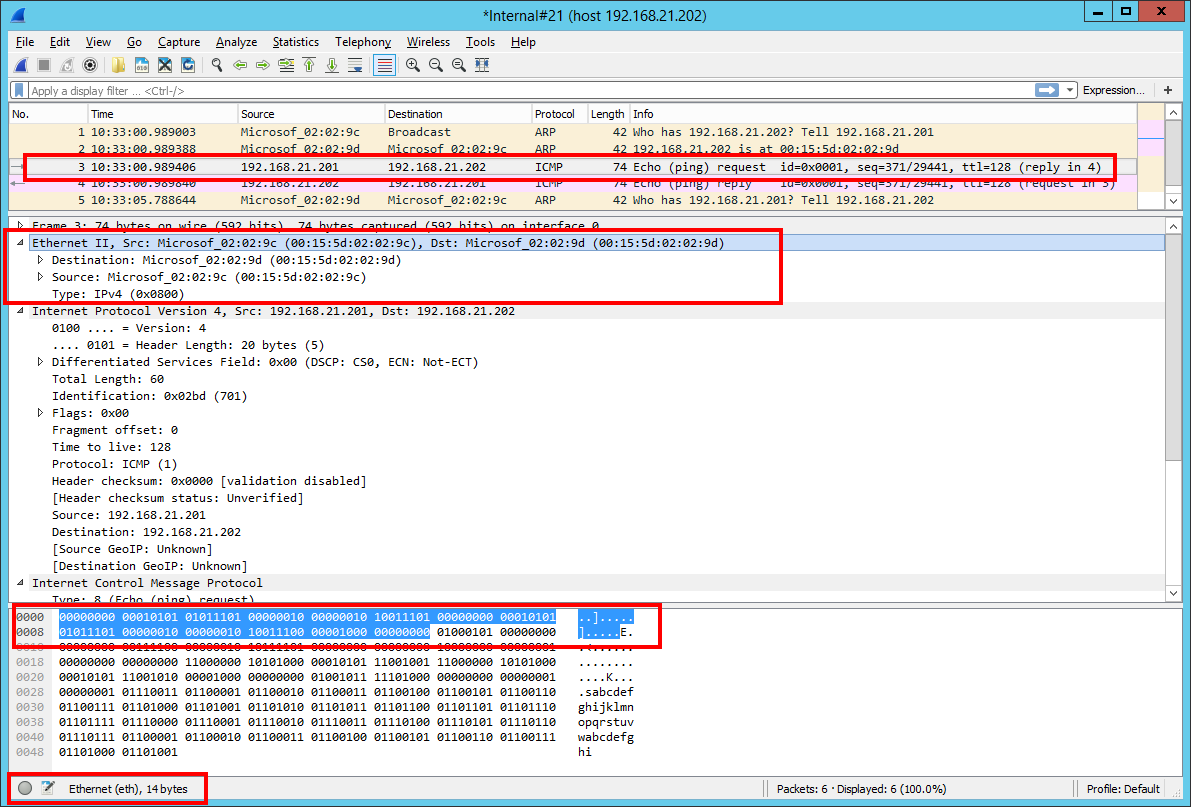Open the Tools menu

pos(480,42)
